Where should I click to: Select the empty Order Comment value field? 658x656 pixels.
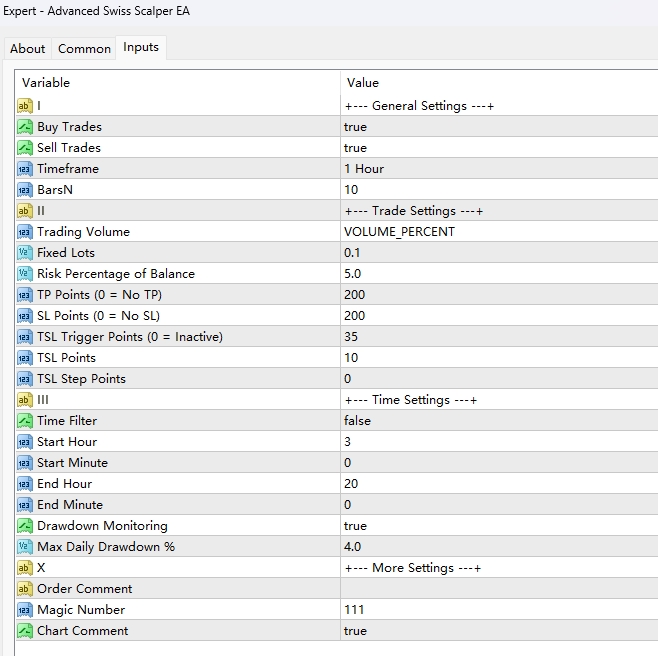tap(498, 589)
